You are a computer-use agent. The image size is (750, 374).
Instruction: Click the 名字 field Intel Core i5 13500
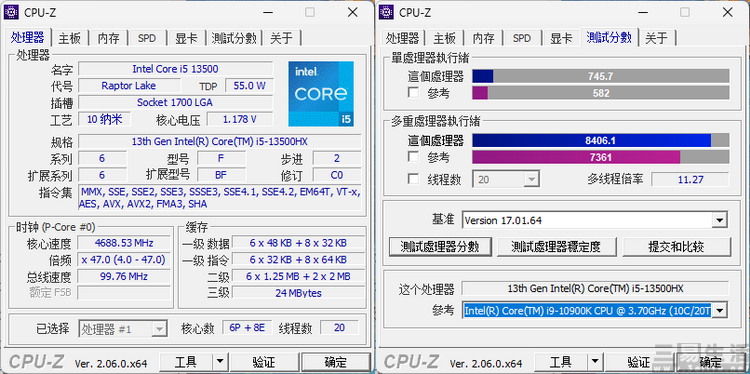(x=176, y=69)
